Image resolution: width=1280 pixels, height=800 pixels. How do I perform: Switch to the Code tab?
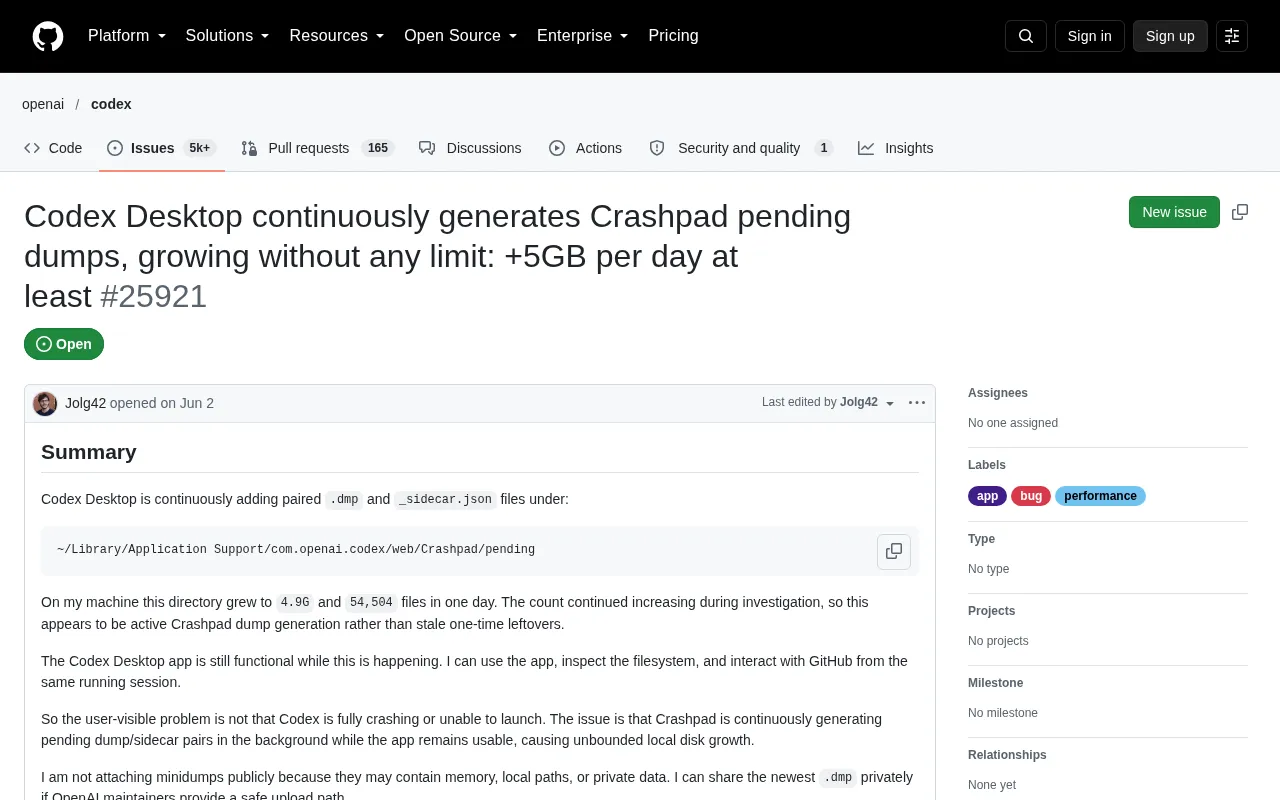pos(53,148)
